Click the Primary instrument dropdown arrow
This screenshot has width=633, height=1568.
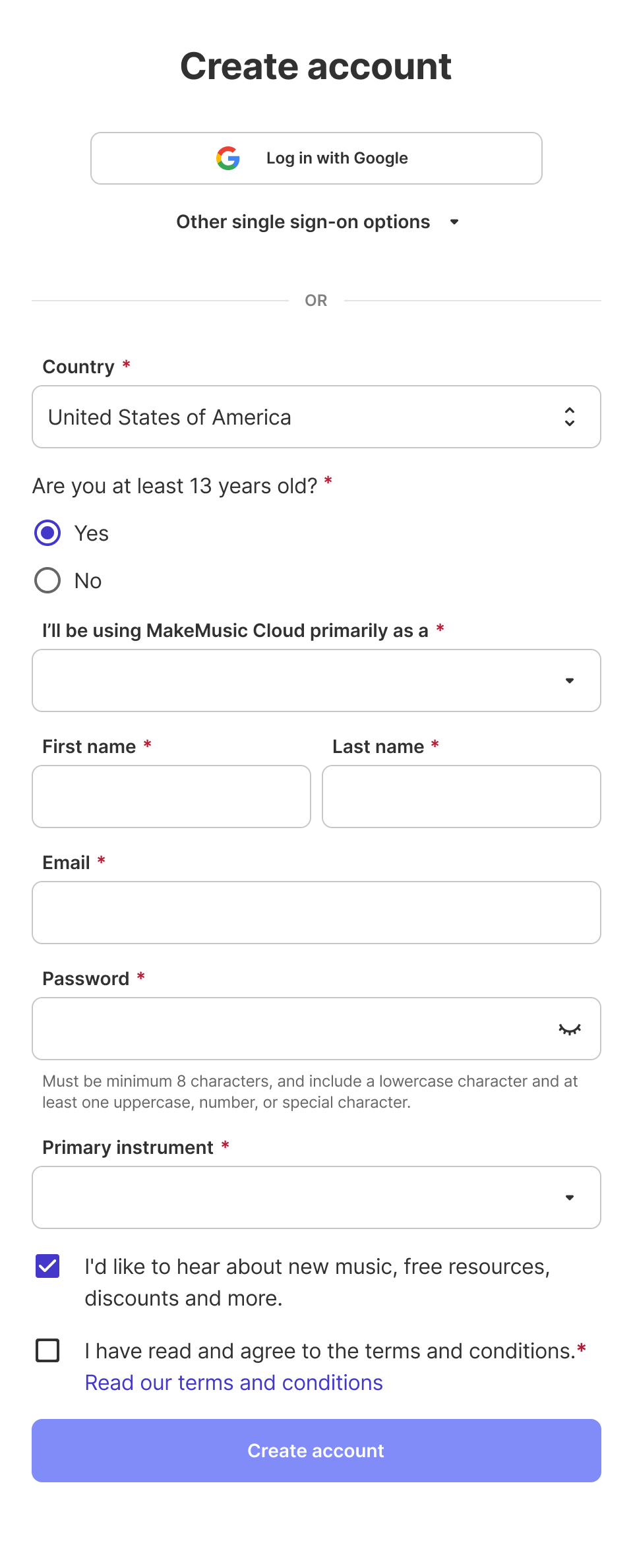point(570,1197)
